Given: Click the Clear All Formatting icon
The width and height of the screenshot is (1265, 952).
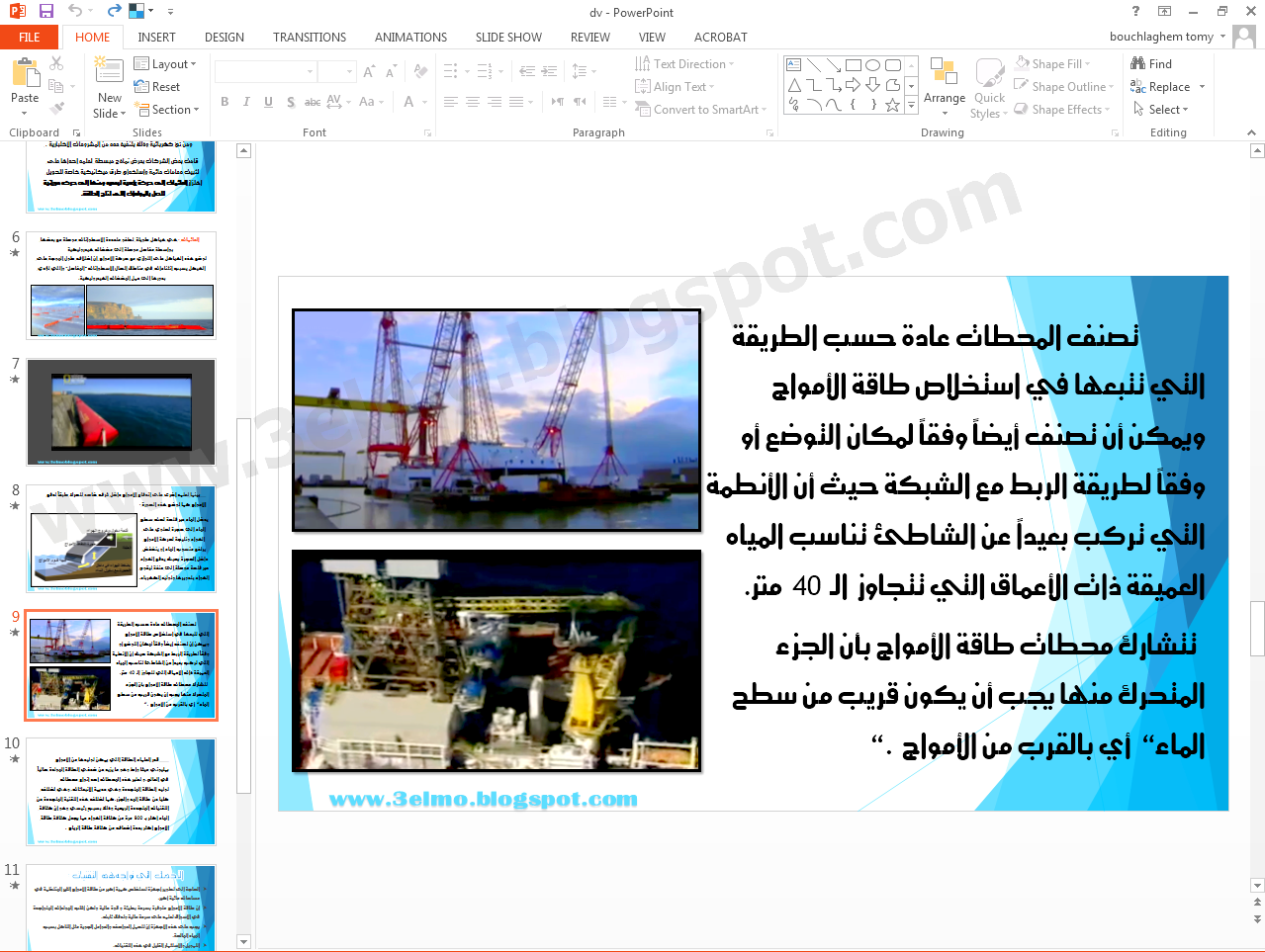Looking at the screenshot, I should pos(421,71).
